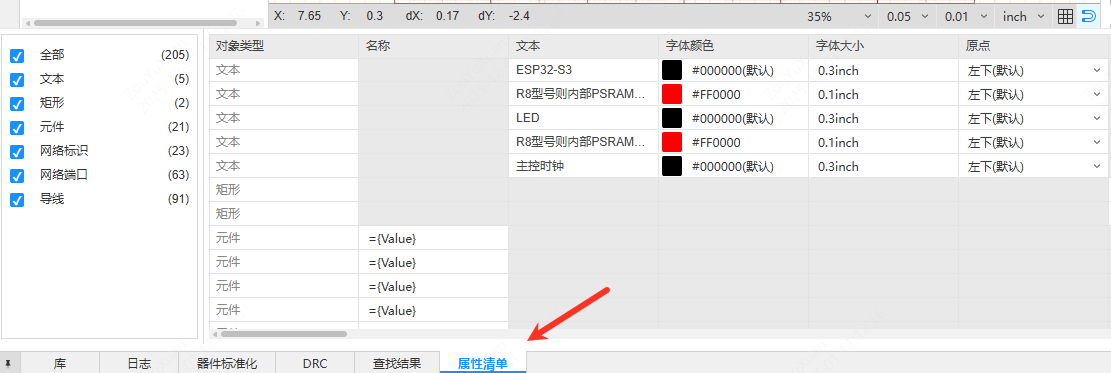
Task: Click the 原点 column header
Action: 1034,46
